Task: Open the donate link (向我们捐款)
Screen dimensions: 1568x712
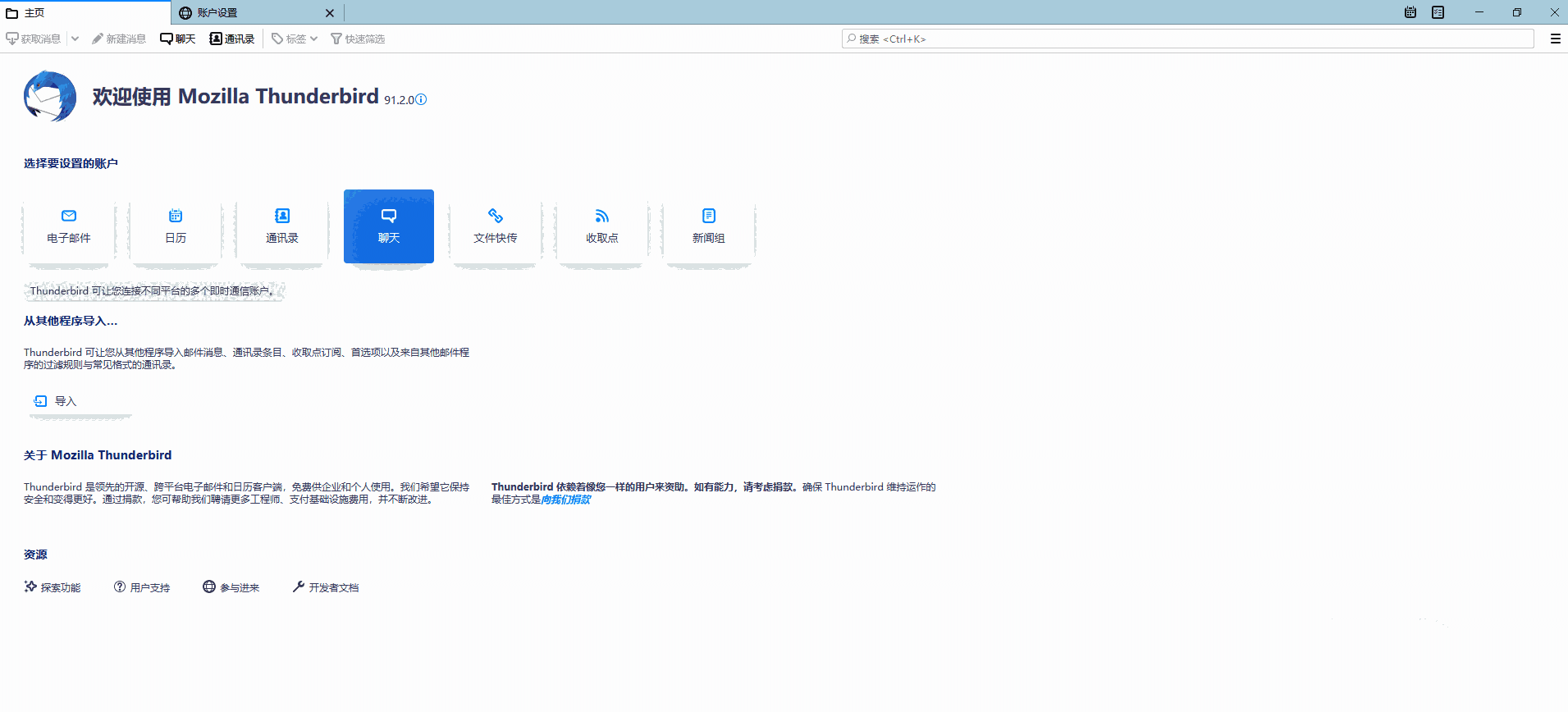Action: 565,500
